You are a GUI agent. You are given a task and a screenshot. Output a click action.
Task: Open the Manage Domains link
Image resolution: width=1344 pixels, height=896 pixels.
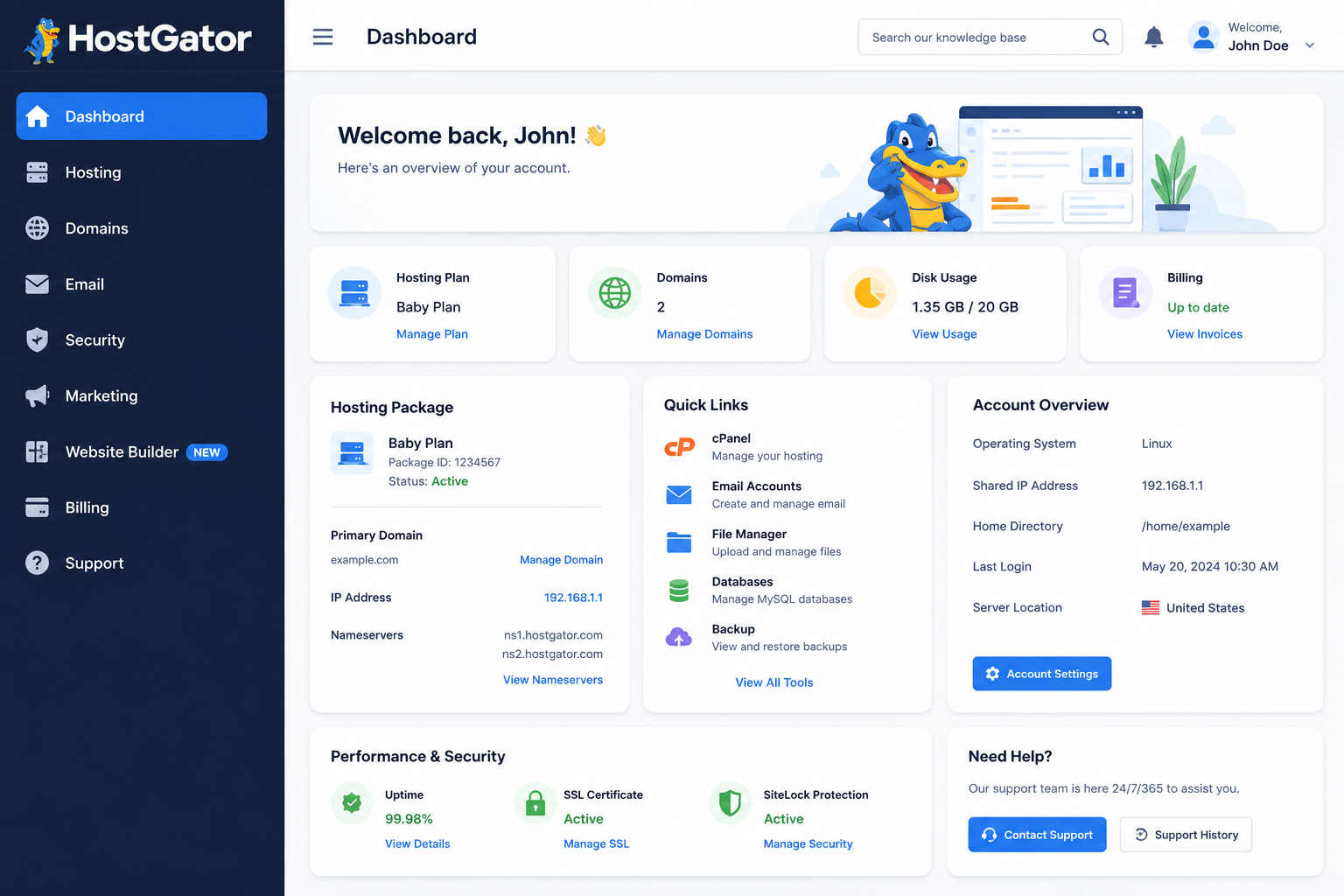704,334
